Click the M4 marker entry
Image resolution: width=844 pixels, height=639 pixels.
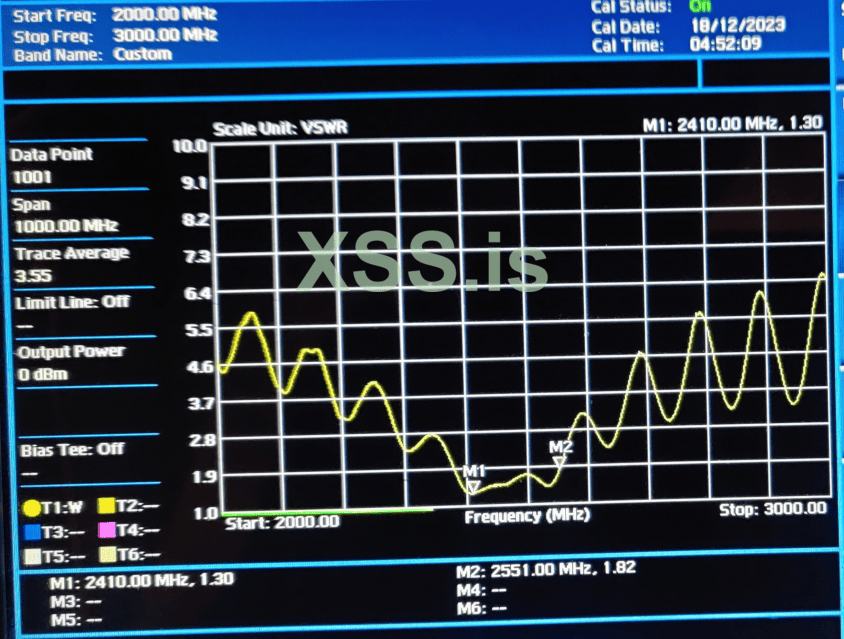481,591
